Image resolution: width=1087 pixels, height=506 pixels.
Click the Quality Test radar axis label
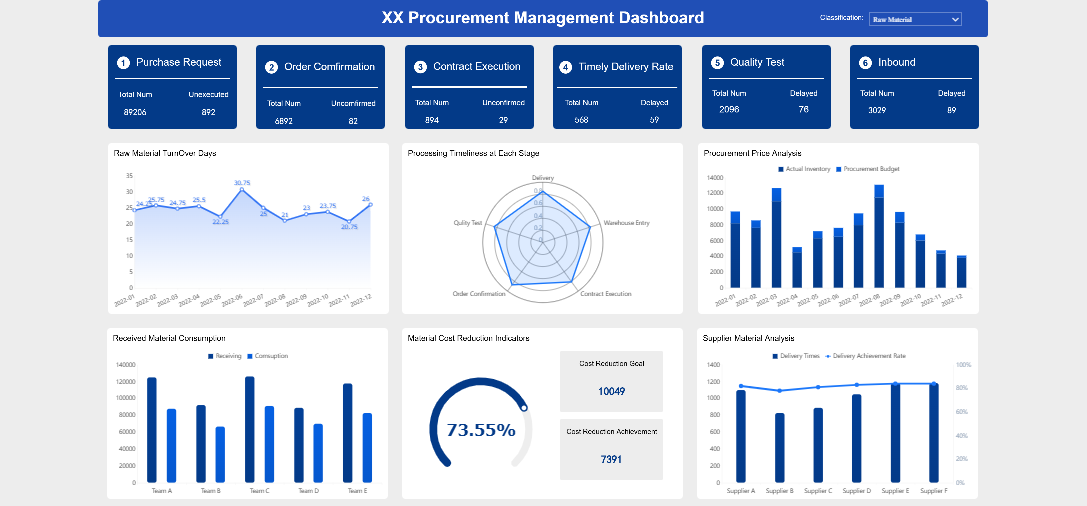click(x=468, y=223)
